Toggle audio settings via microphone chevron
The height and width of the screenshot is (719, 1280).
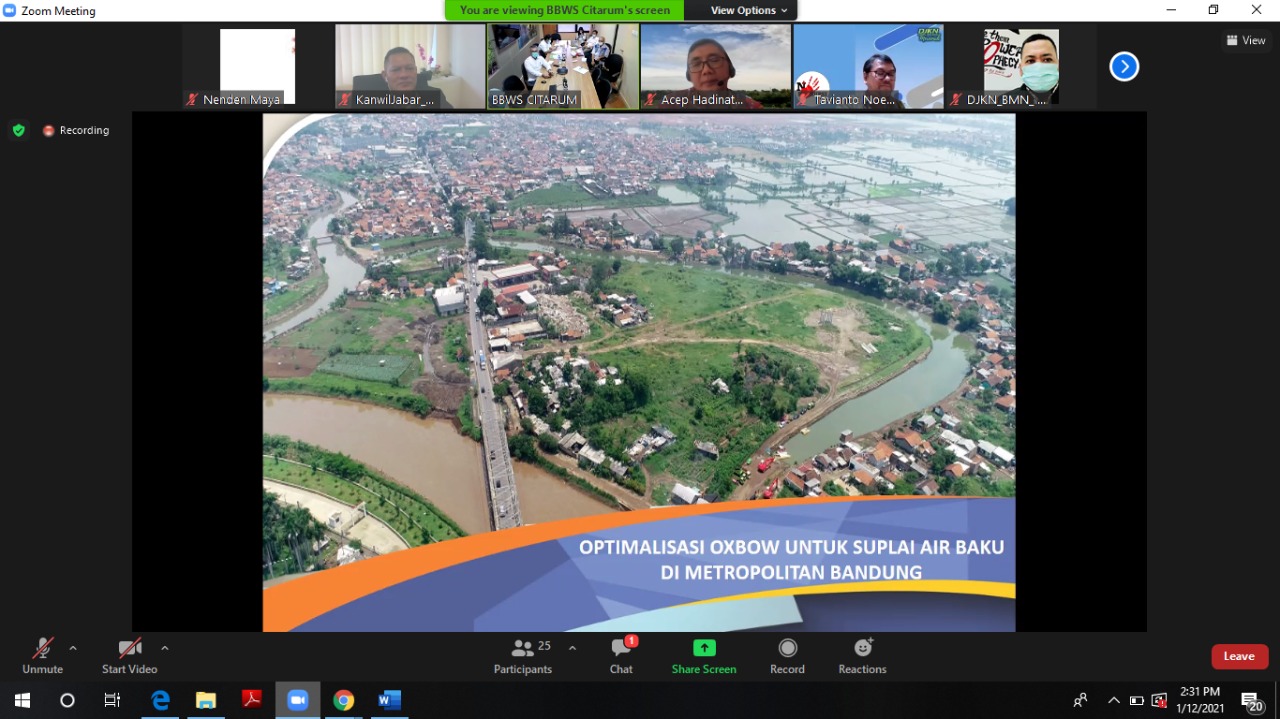pyautogui.click(x=71, y=646)
